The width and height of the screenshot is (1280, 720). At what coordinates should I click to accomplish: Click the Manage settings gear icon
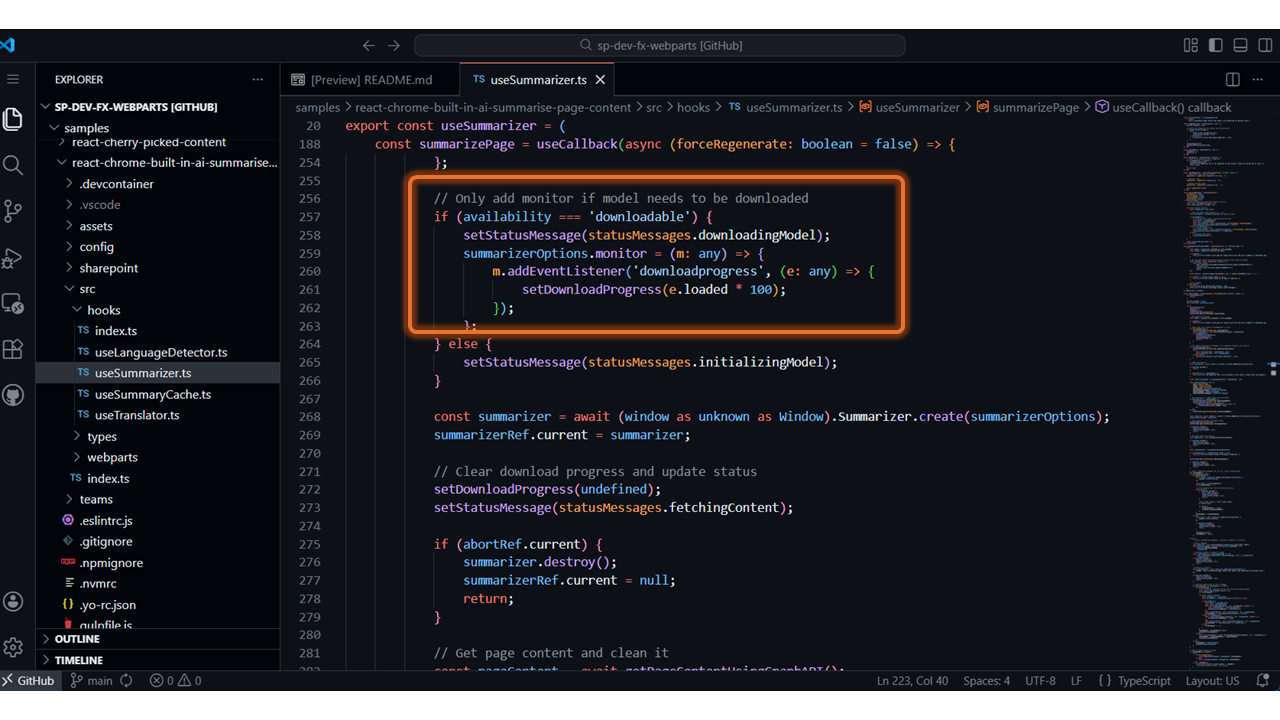(x=13, y=647)
